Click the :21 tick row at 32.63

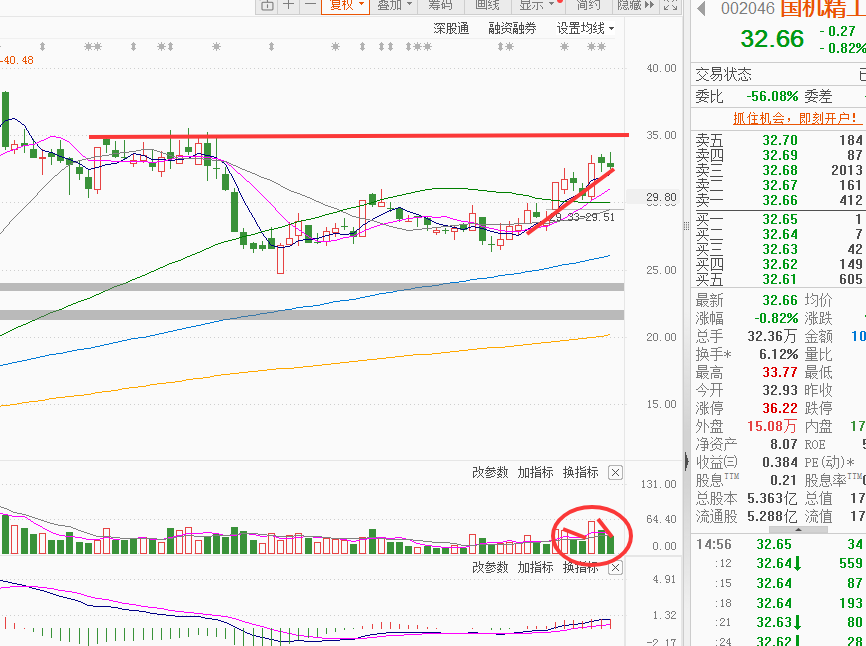[779, 622]
